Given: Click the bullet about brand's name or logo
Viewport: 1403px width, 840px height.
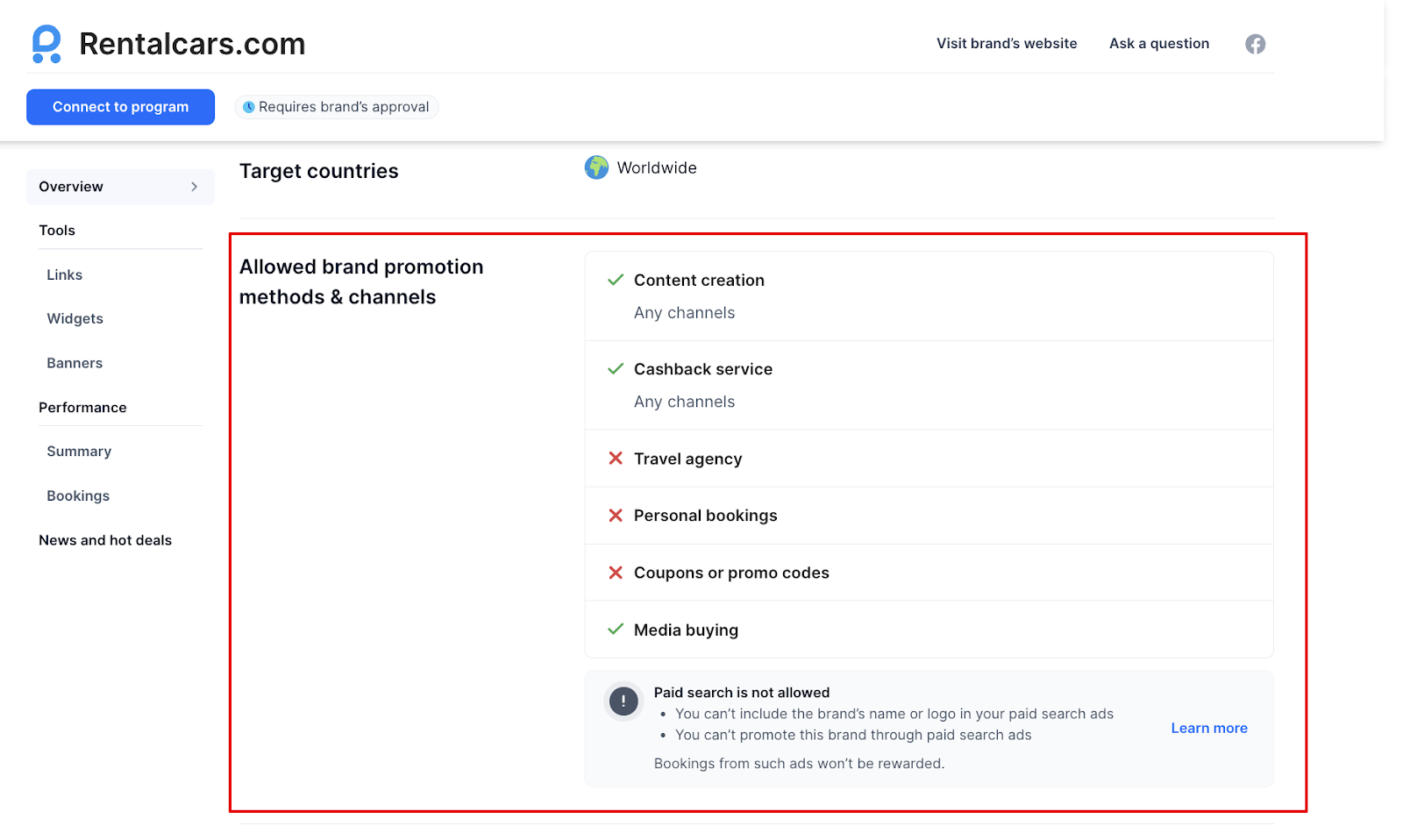Looking at the screenshot, I should point(894,714).
